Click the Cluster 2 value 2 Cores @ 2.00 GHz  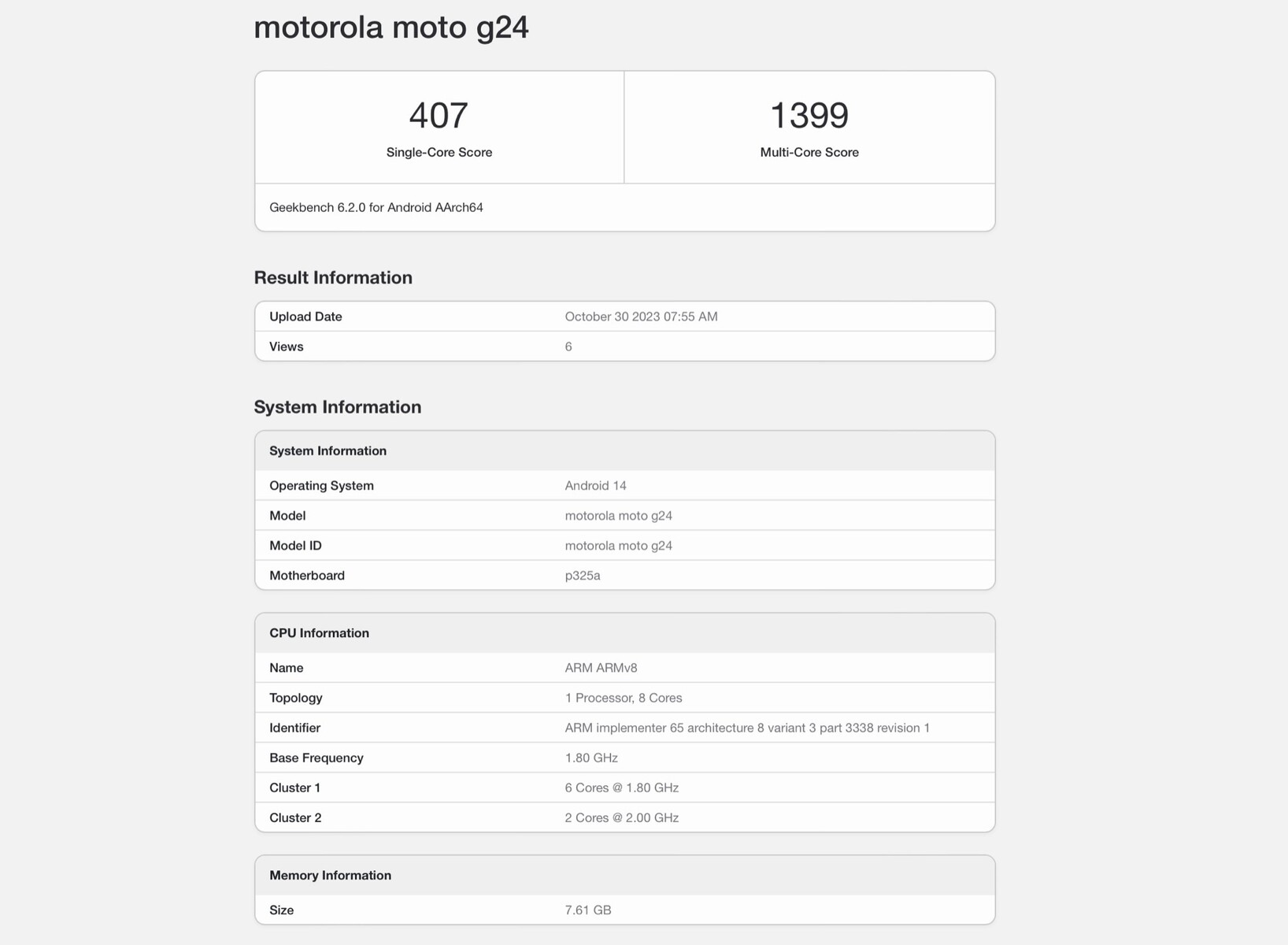(x=621, y=817)
